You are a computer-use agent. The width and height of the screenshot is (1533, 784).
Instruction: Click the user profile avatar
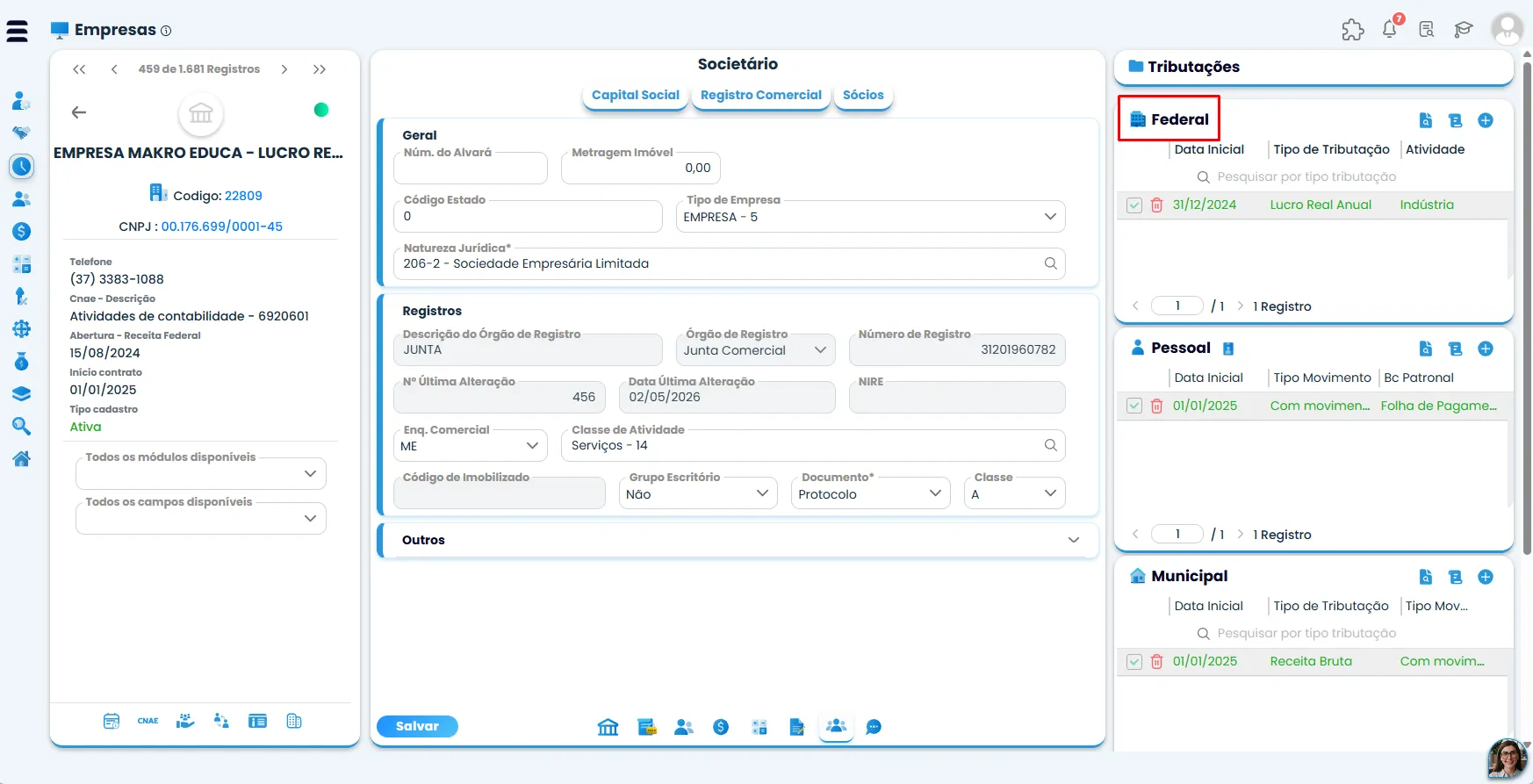1507,29
